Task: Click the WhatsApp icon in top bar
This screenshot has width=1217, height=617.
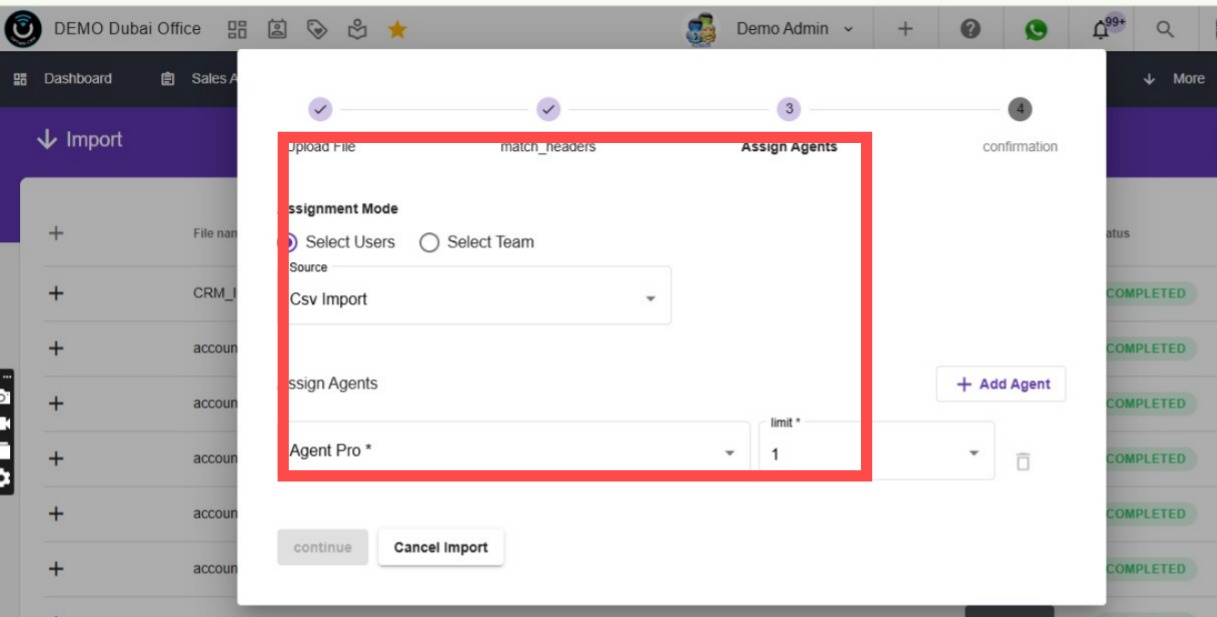Action: tap(1036, 30)
